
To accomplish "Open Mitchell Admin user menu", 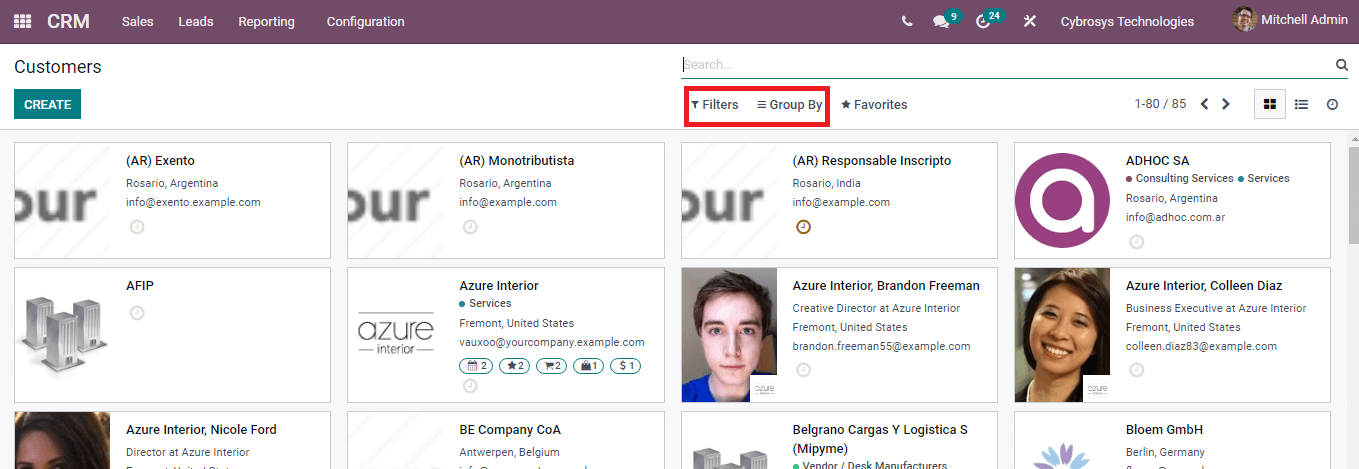I will (x=1290, y=20).
